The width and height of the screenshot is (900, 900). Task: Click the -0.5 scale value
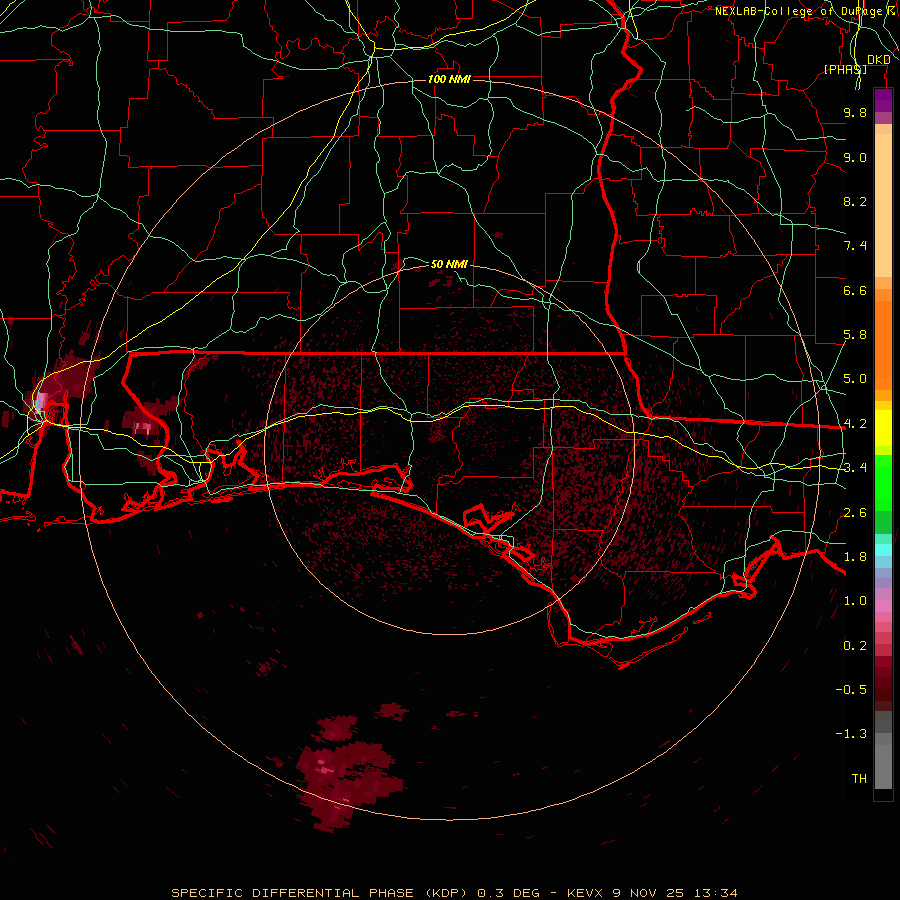851,690
